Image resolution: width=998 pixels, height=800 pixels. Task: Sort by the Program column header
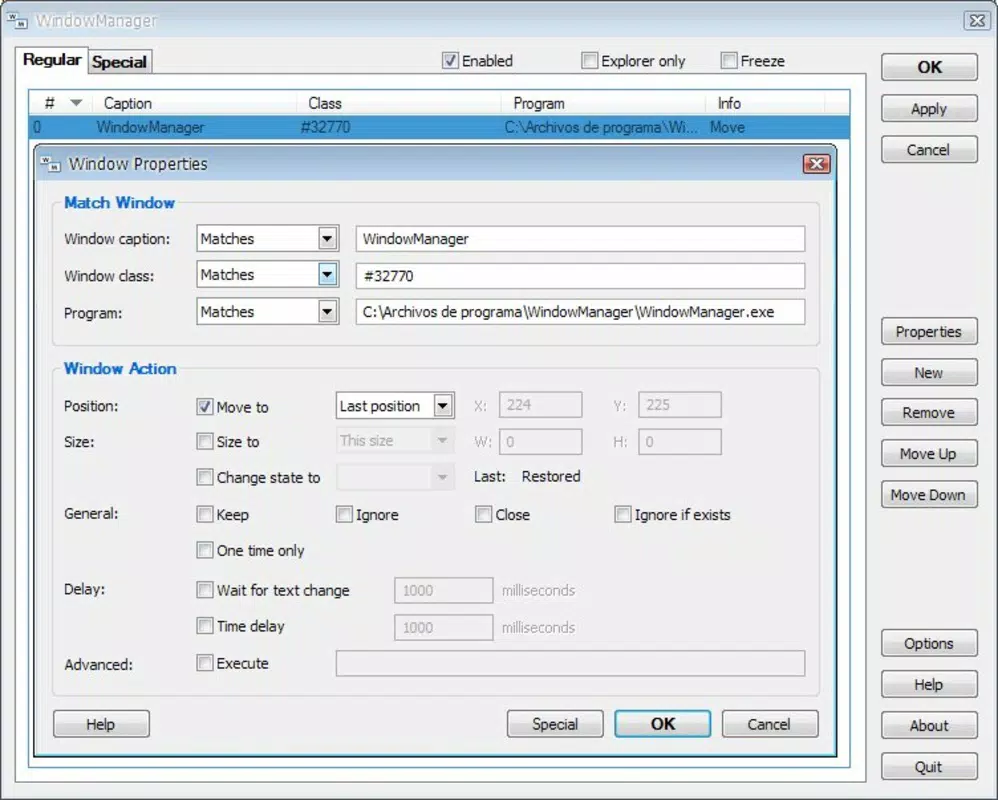tap(603, 103)
